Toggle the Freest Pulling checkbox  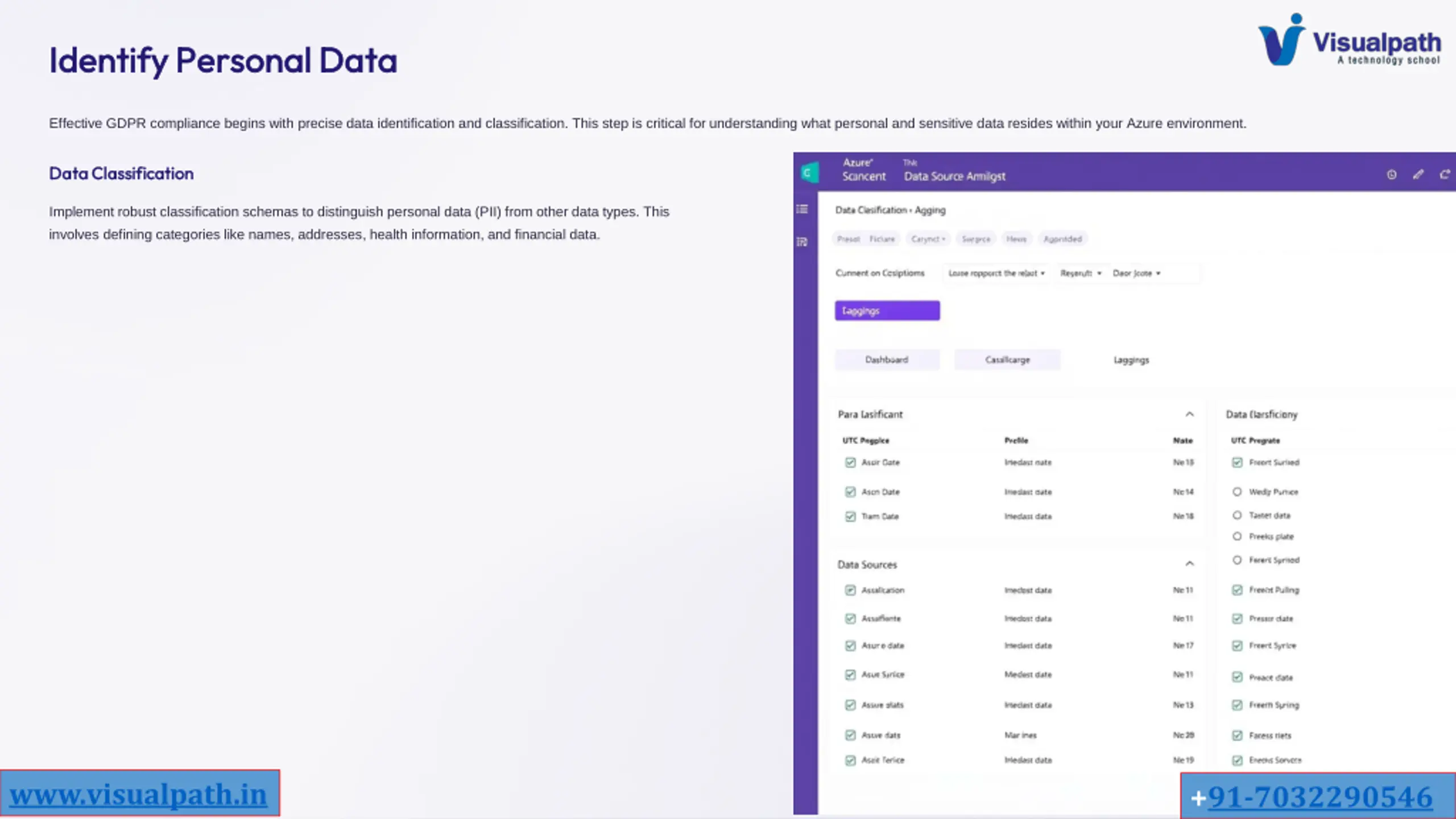tap(1237, 590)
